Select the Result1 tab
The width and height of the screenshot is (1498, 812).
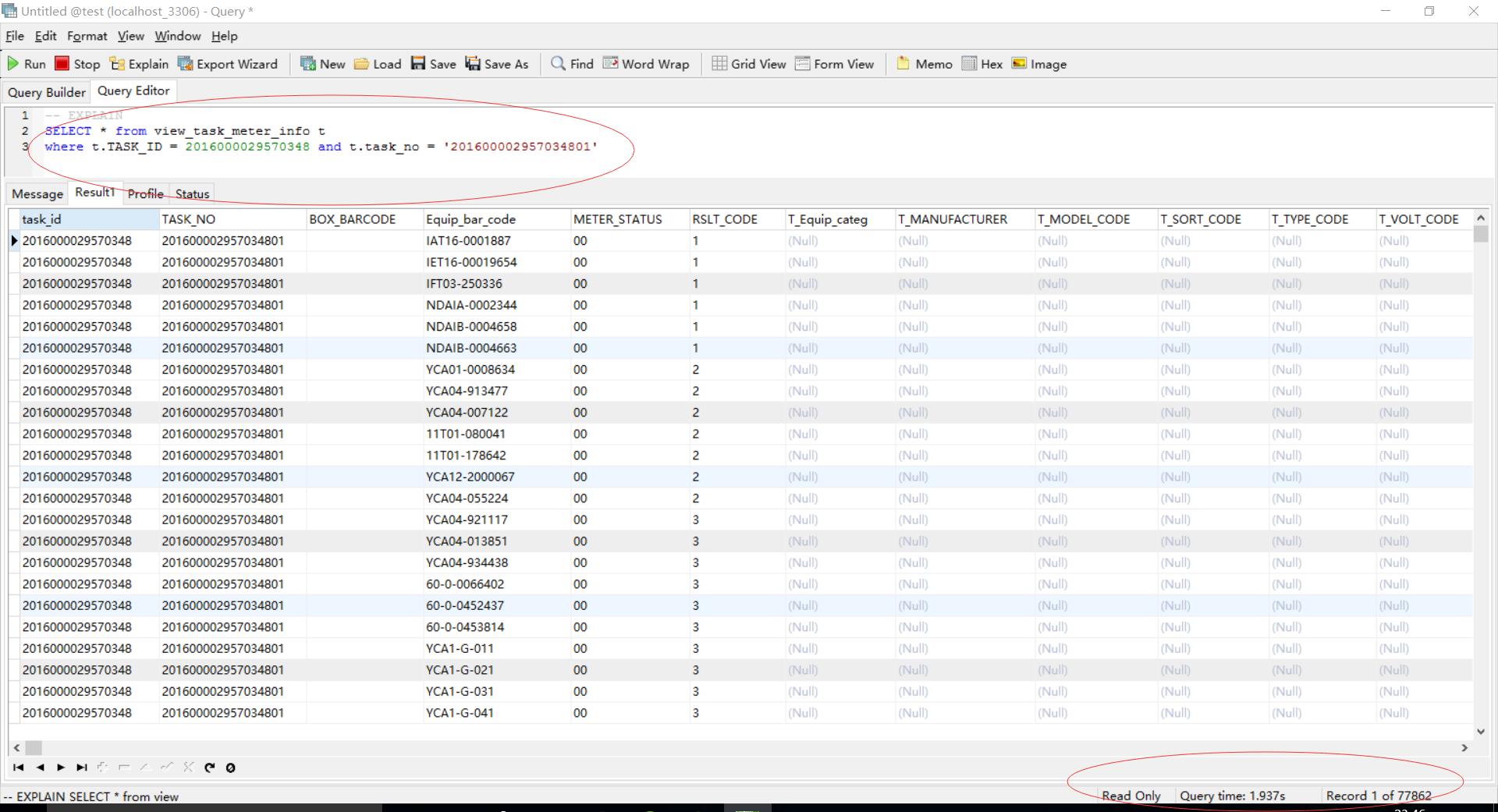[x=95, y=192]
